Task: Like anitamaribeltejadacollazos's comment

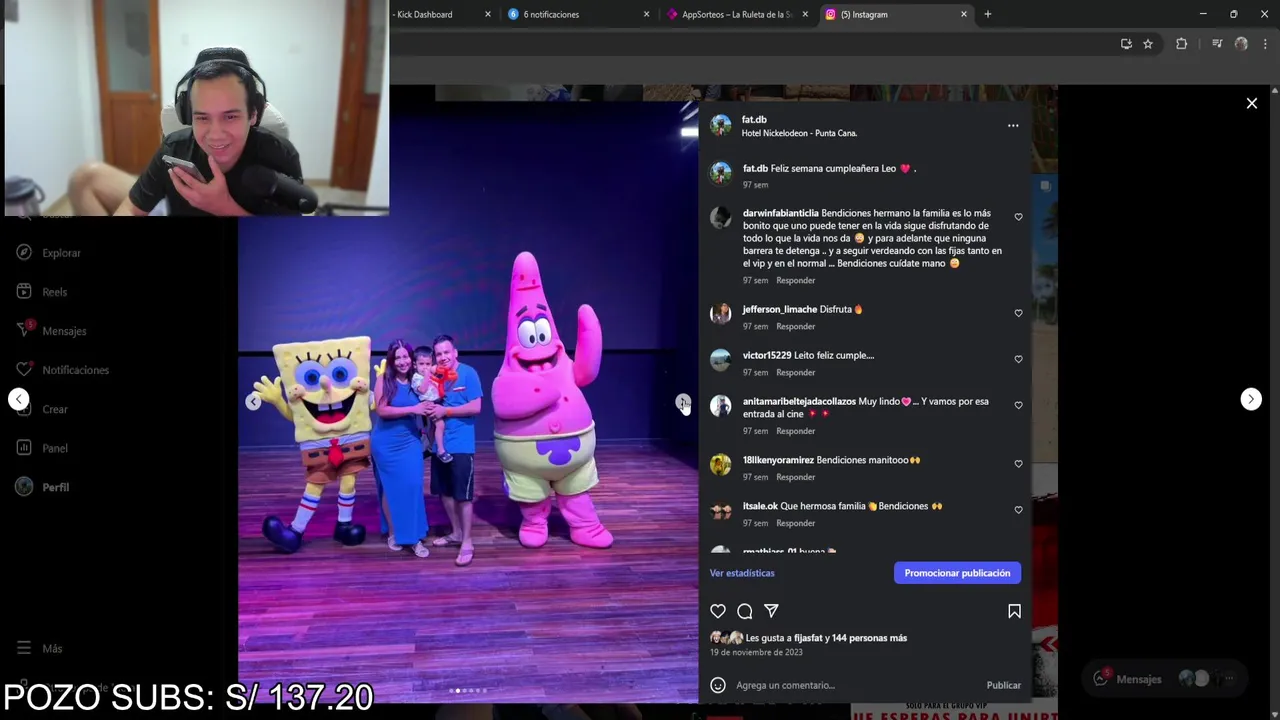Action: click(1018, 405)
